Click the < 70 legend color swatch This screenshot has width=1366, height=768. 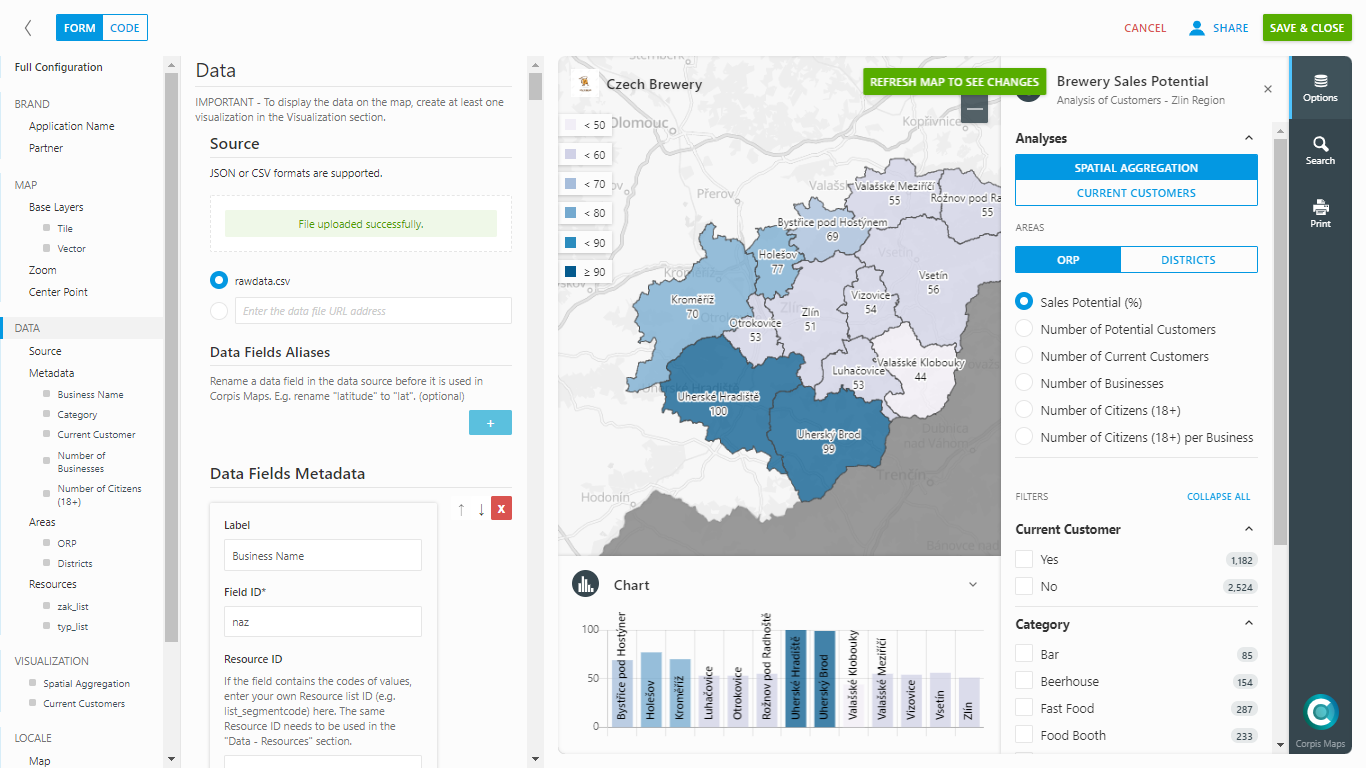[570, 184]
